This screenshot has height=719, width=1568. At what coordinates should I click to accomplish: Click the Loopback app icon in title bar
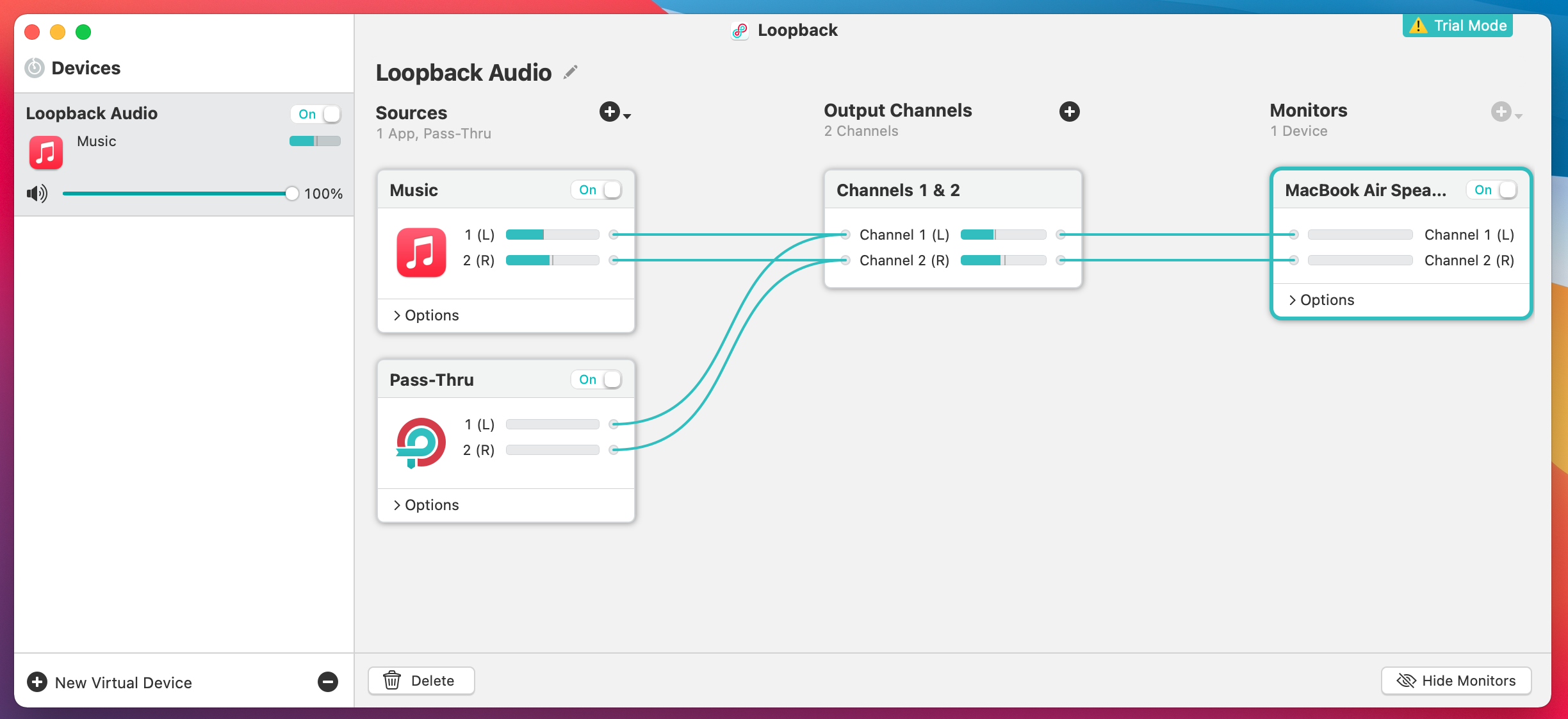740,30
